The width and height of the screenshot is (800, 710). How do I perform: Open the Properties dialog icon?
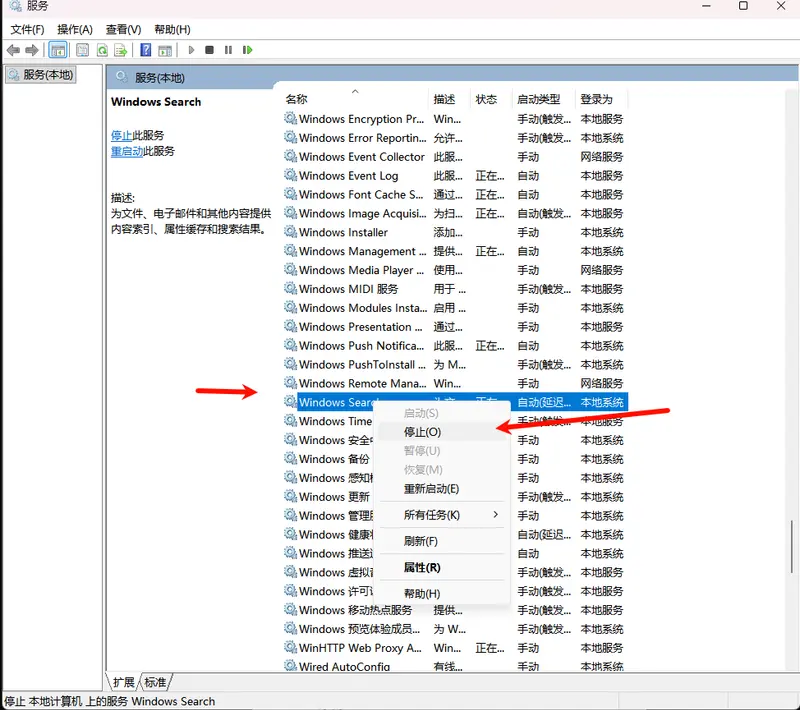pyautogui.click(x=81, y=50)
